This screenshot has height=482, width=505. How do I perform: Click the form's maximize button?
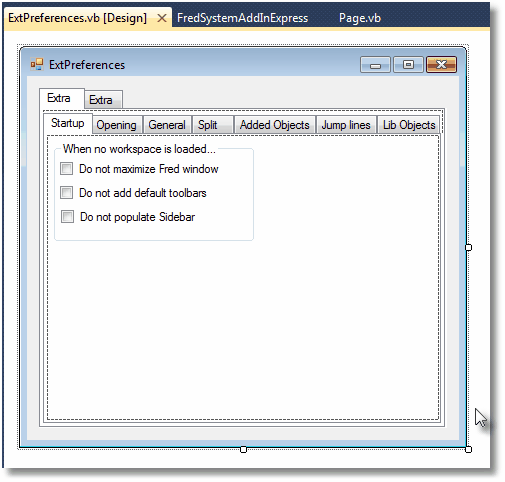[x=408, y=65]
